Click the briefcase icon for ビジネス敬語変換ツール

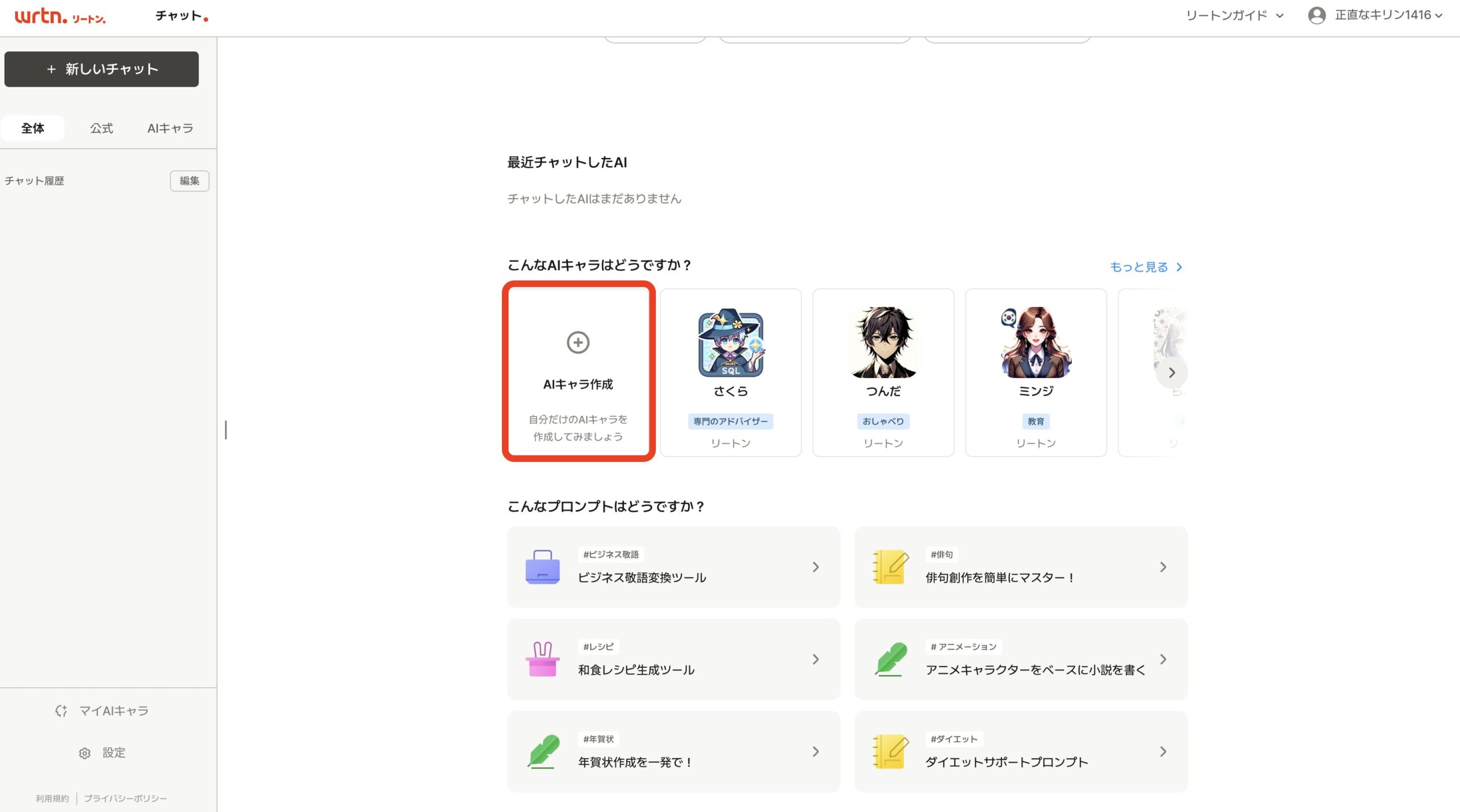coord(542,567)
